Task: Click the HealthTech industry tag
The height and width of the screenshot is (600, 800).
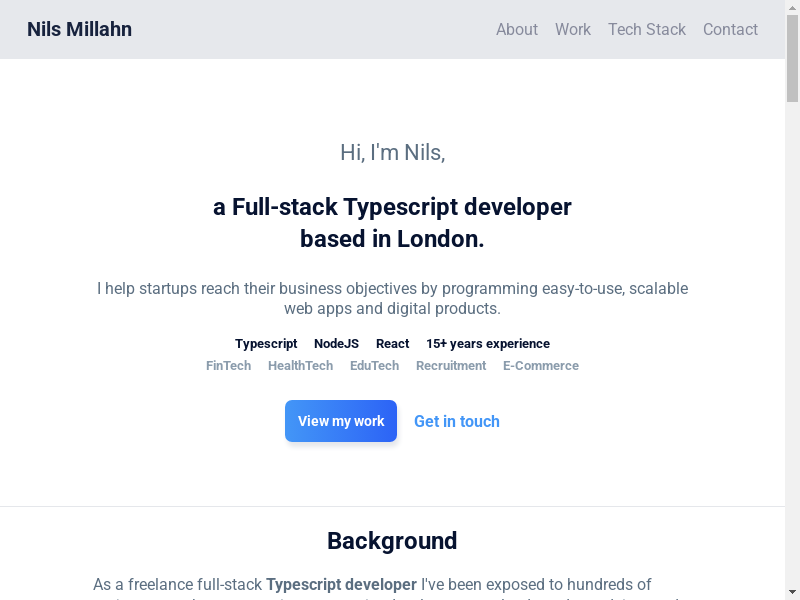Action: pos(300,365)
